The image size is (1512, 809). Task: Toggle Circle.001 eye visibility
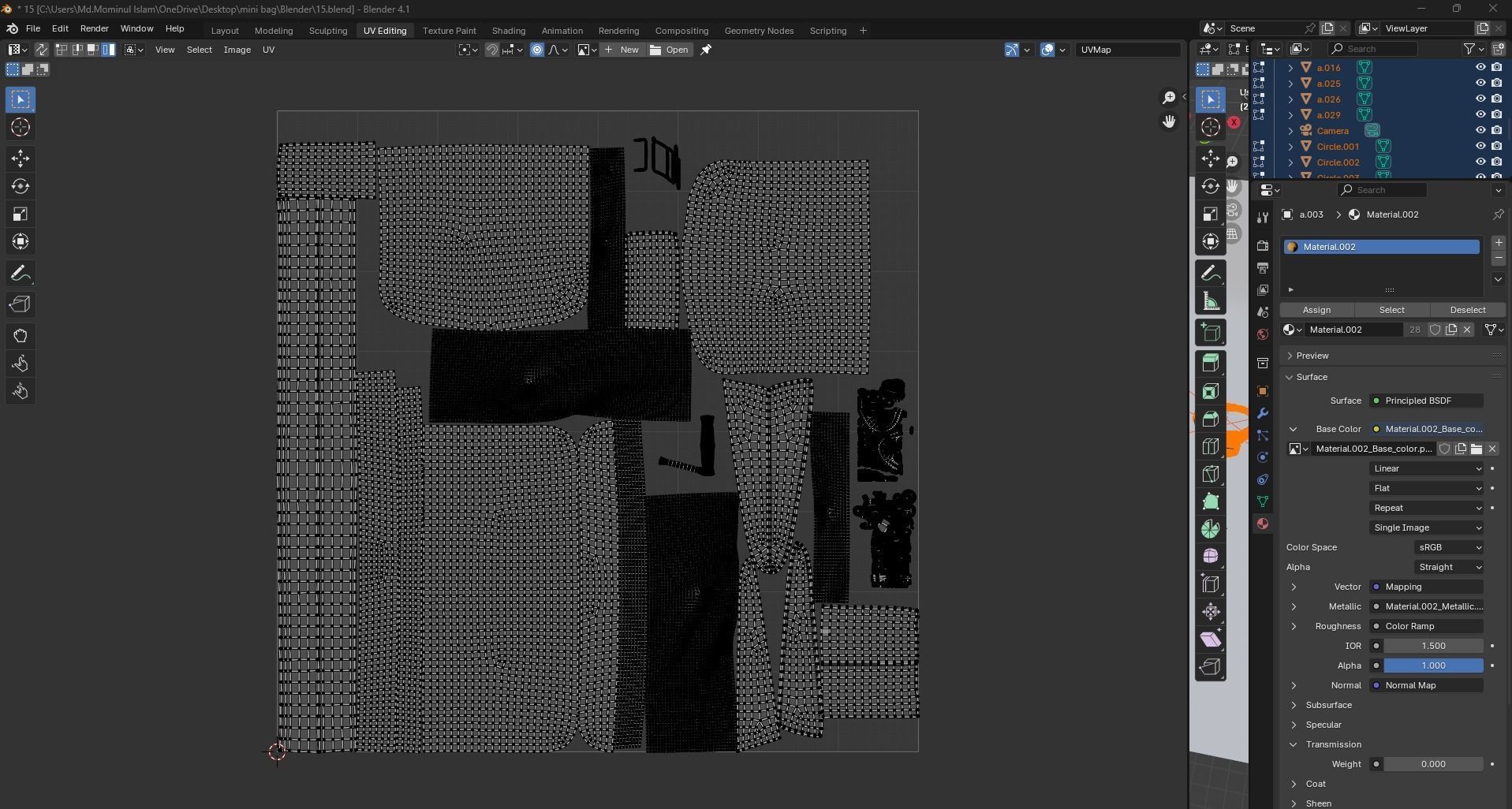pos(1480,147)
